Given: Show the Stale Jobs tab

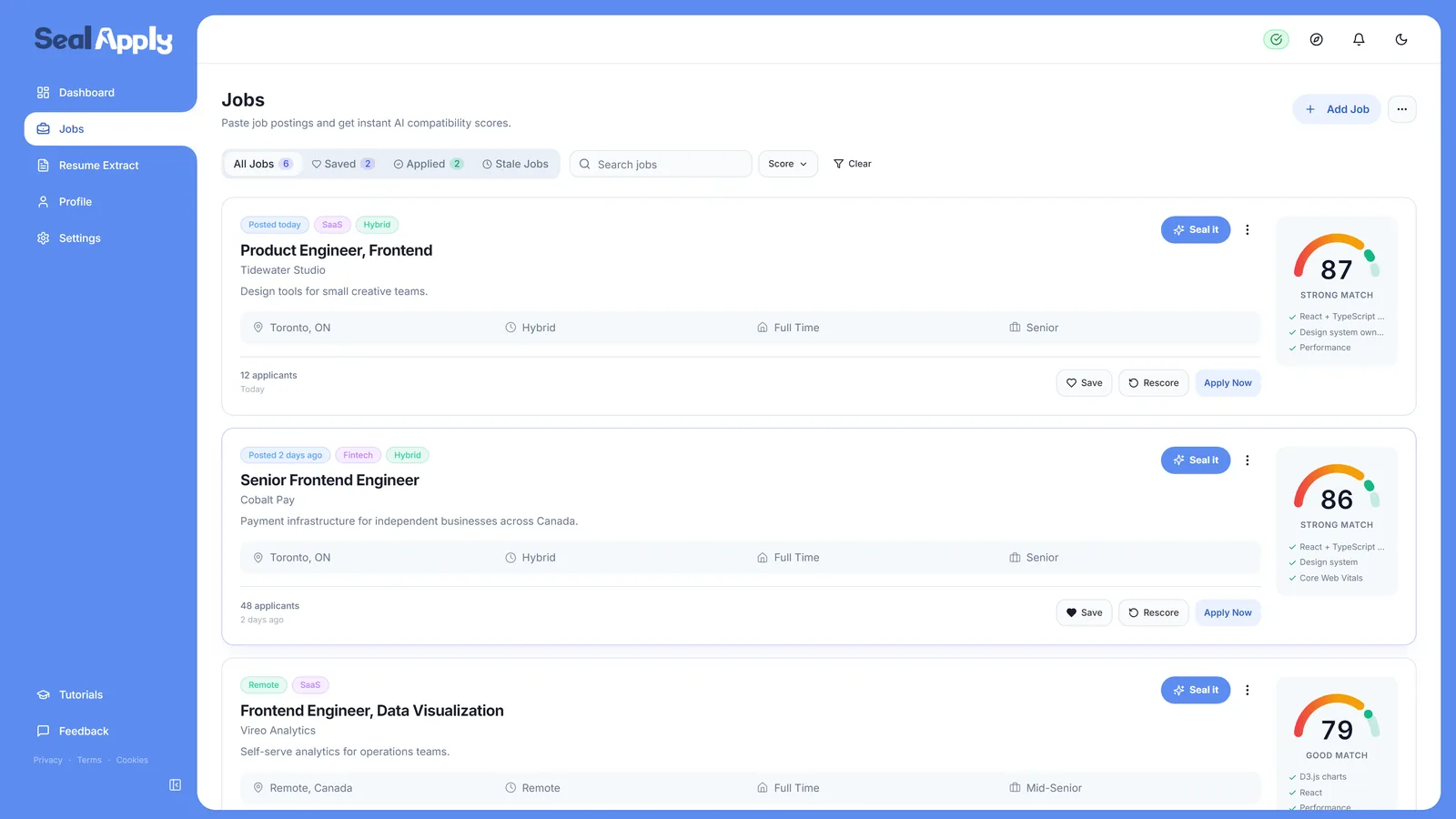Looking at the screenshot, I should [515, 164].
